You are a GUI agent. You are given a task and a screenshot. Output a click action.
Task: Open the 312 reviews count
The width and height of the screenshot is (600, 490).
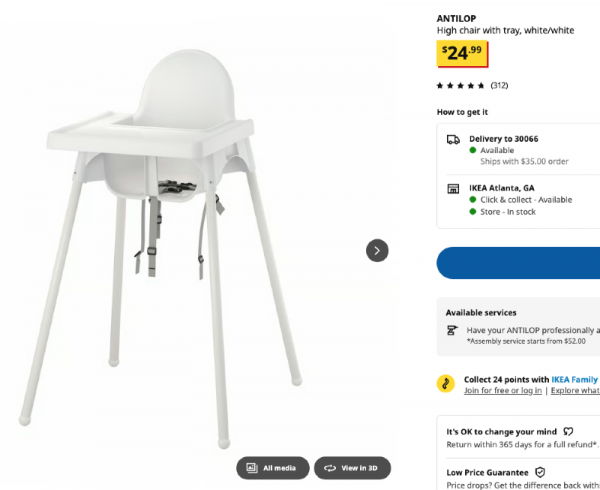point(499,85)
